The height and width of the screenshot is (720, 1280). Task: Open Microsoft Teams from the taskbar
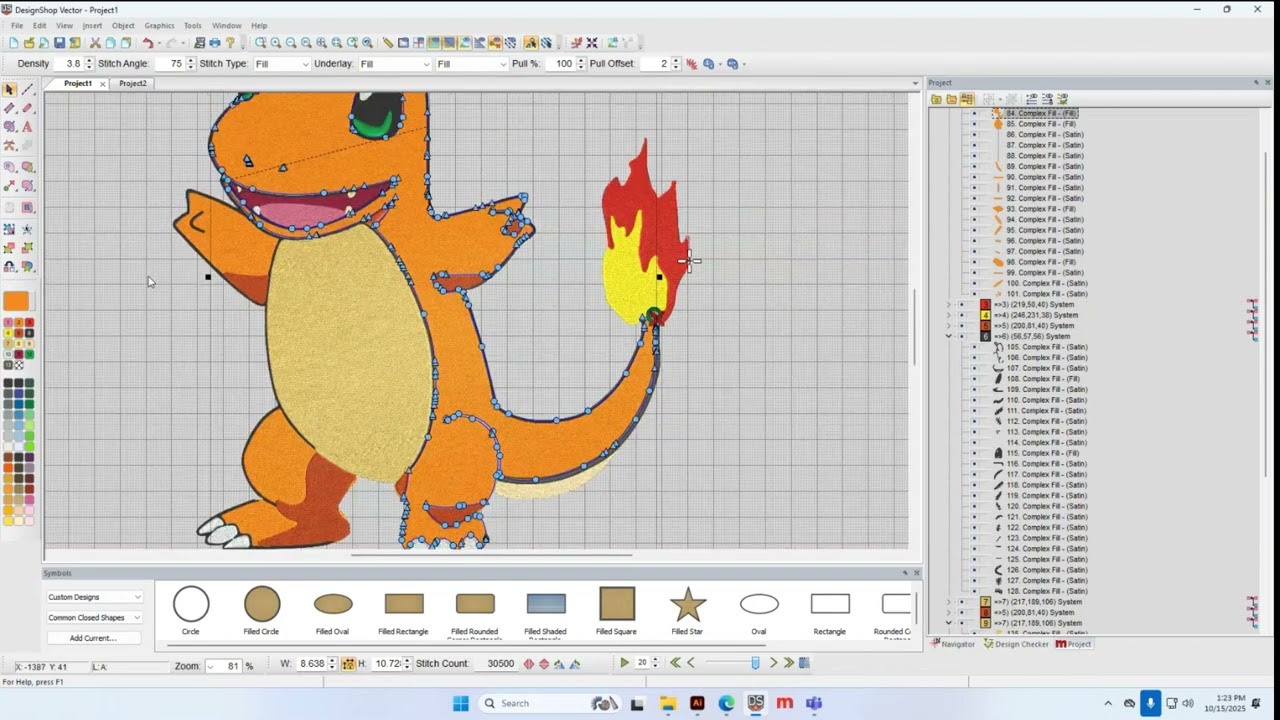tap(814, 703)
